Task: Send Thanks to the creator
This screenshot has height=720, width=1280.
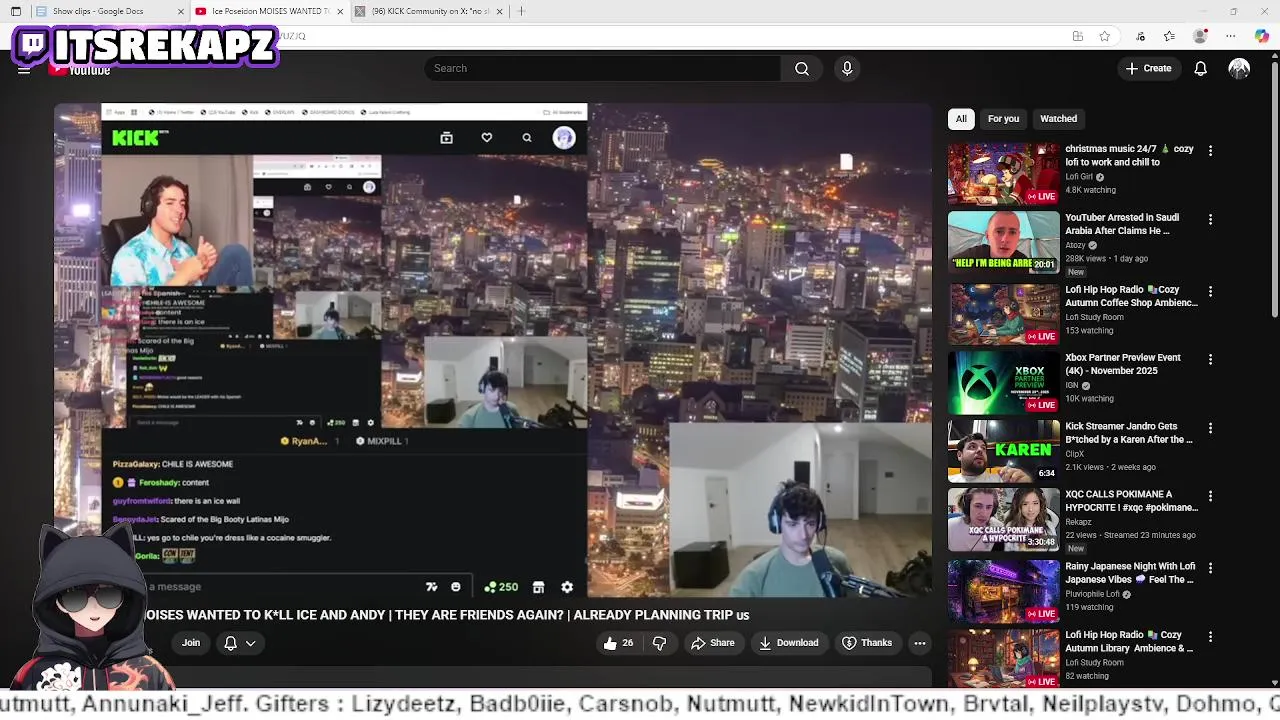Action: [867, 643]
